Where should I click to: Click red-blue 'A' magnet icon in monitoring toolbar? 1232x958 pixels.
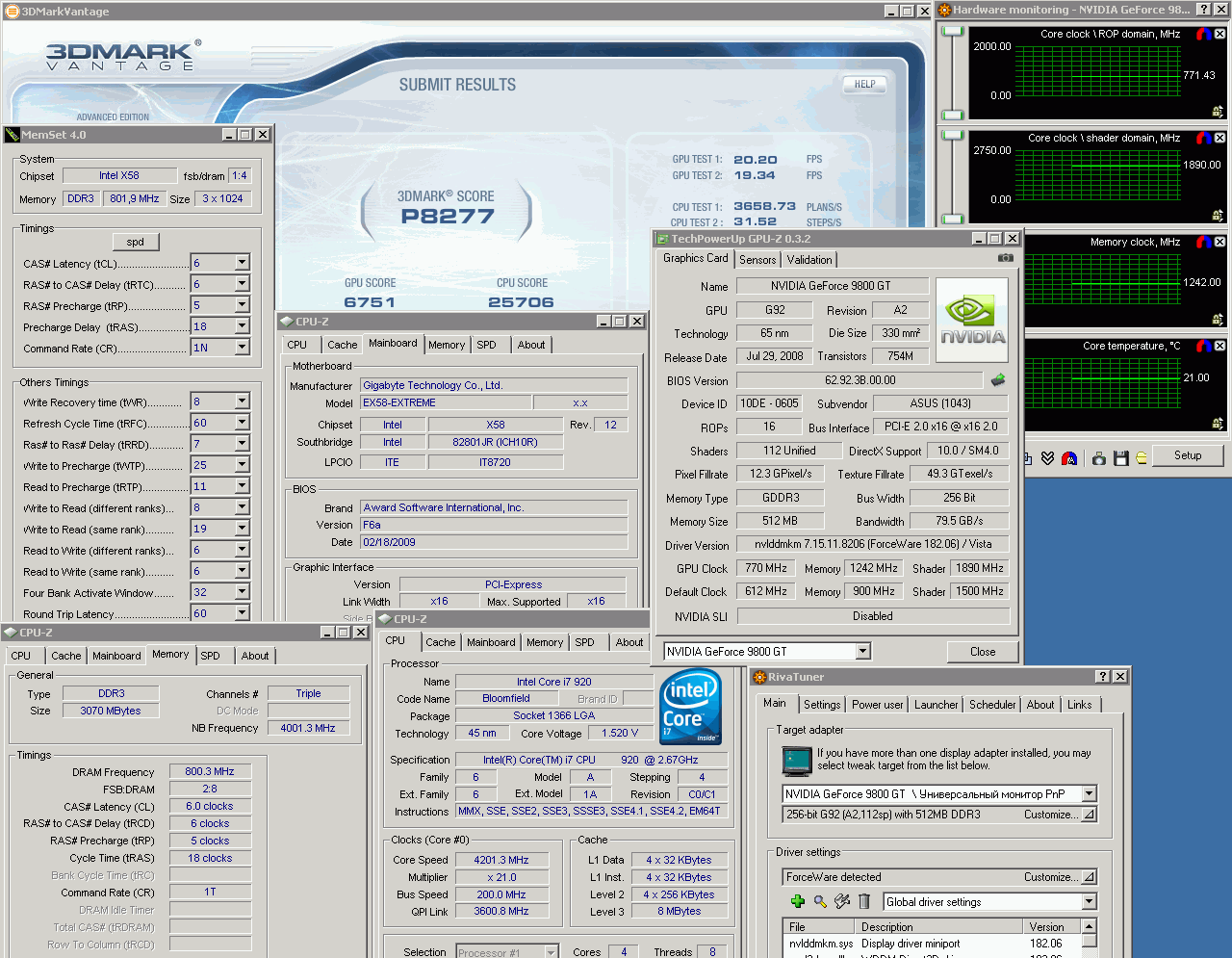(1069, 458)
